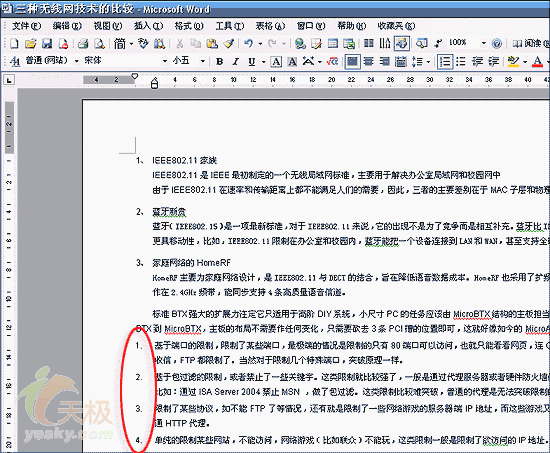Screen dimensions: 550x453
Task: Open the Document Map icon
Action: pos(422,44)
